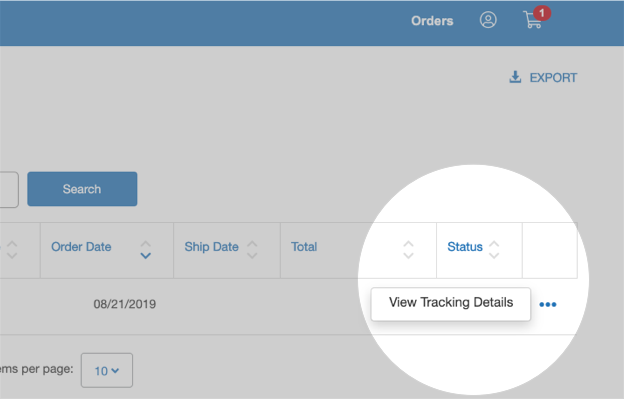Open the shopping cart icon
This screenshot has height=400, width=624.
pyautogui.click(x=532, y=21)
